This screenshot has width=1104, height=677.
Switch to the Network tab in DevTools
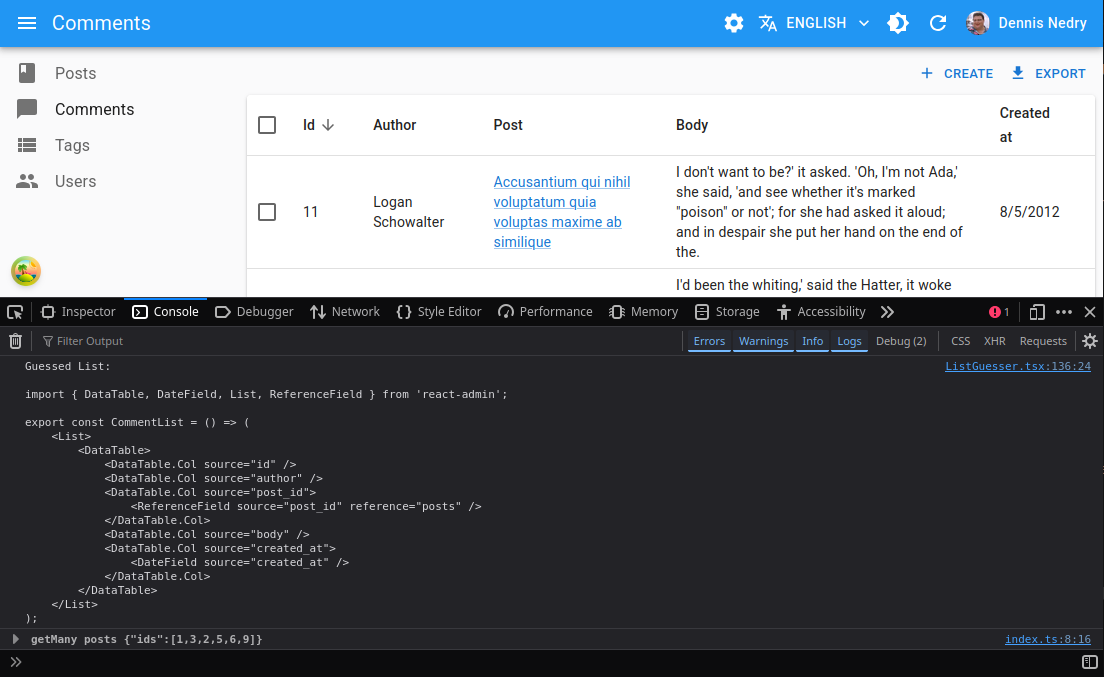click(345, 312)
